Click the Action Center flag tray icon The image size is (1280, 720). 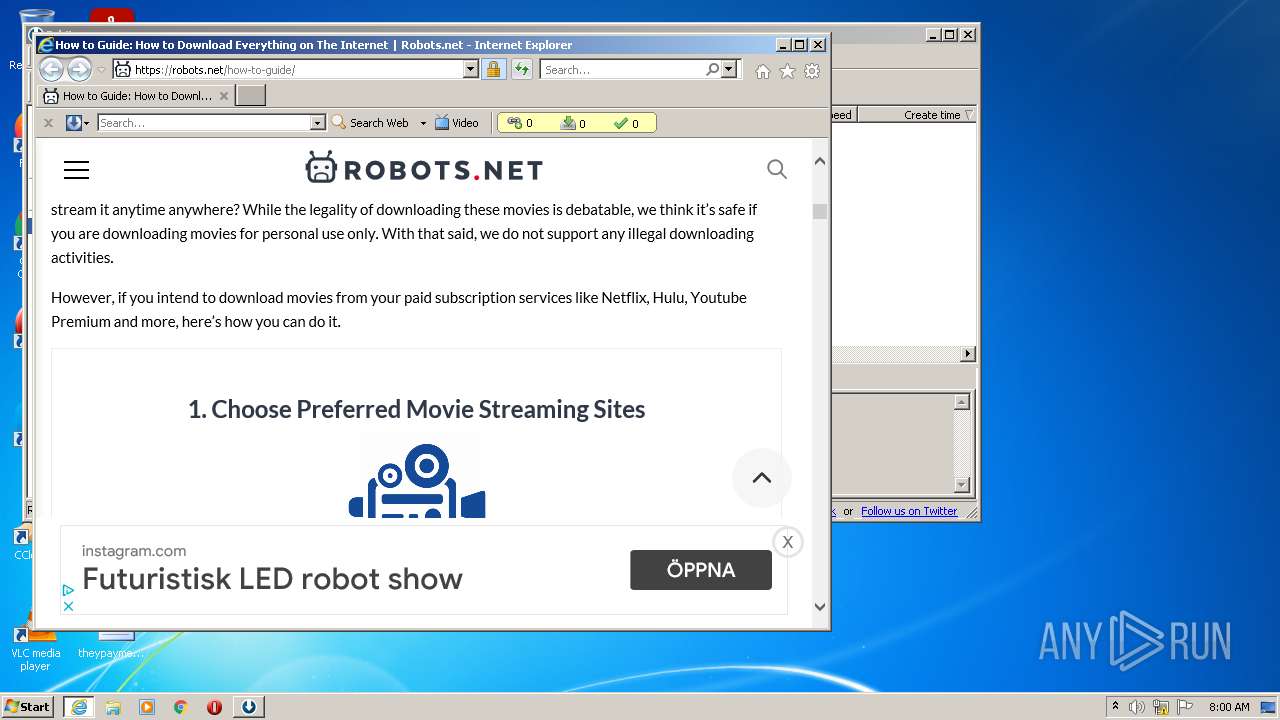point(1185,707)
